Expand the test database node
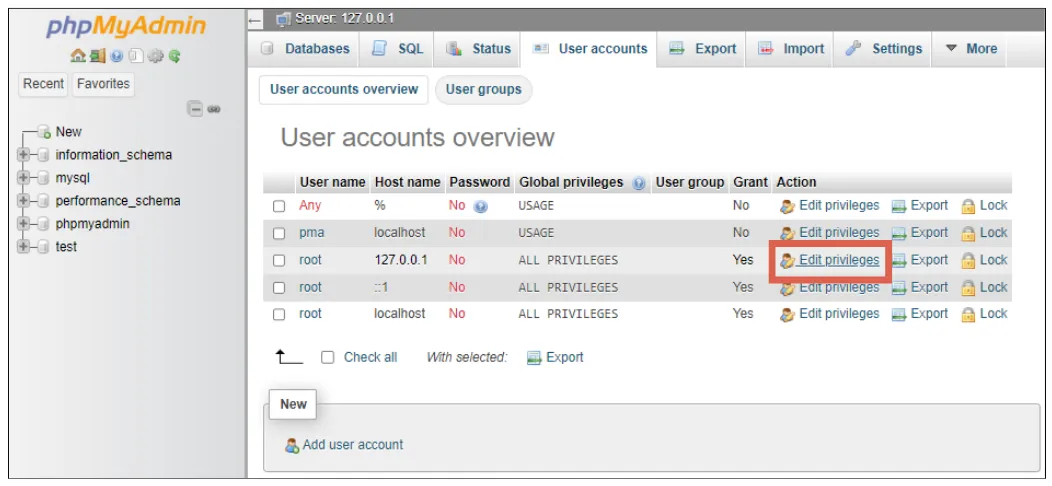The height and width of the screenshot is (486, 1052). coord(24,246)
